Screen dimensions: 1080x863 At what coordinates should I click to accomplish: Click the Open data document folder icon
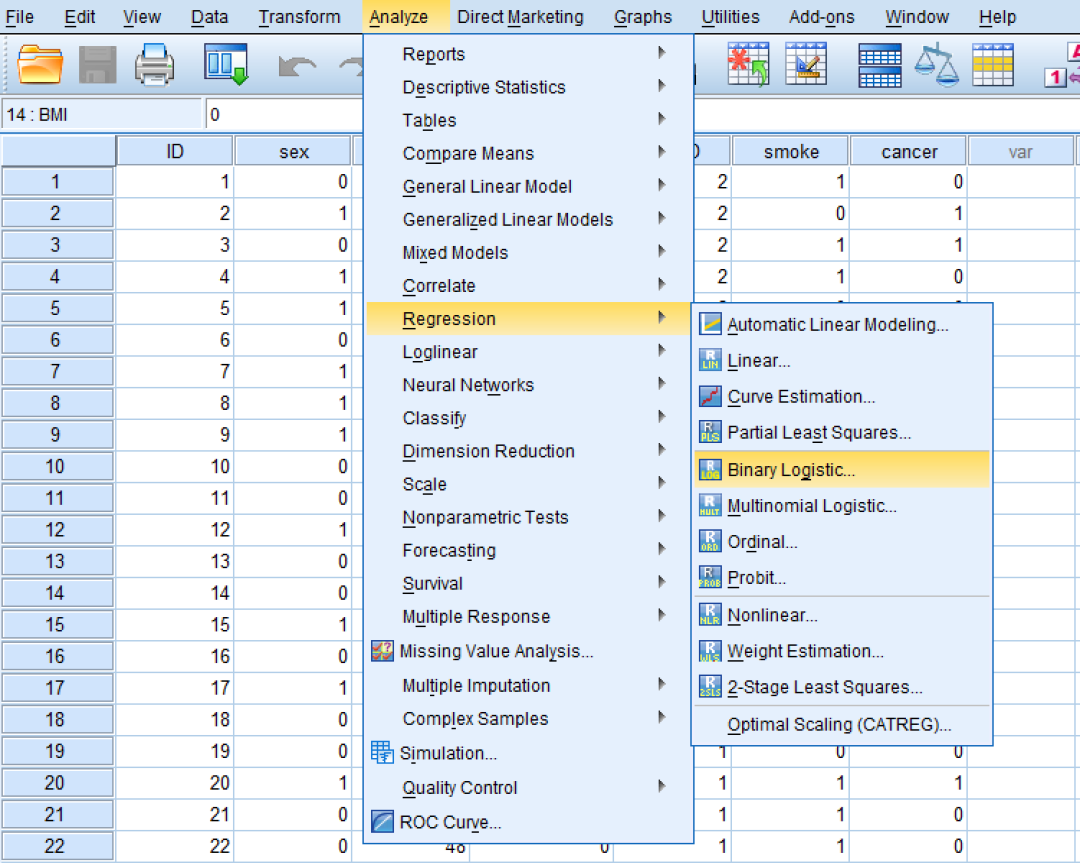point(40,64)
